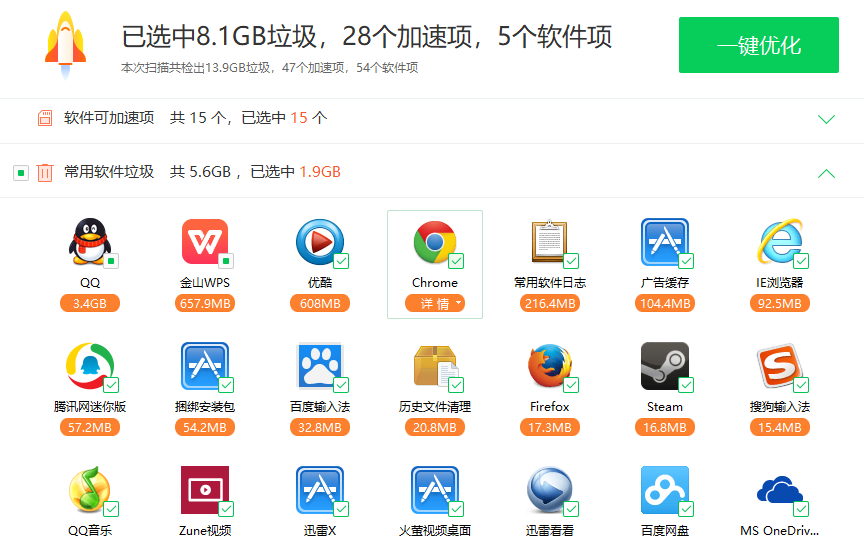Click the QQ penguin icon
This screenshot has width=864, height=541.
tap(90, 241)
